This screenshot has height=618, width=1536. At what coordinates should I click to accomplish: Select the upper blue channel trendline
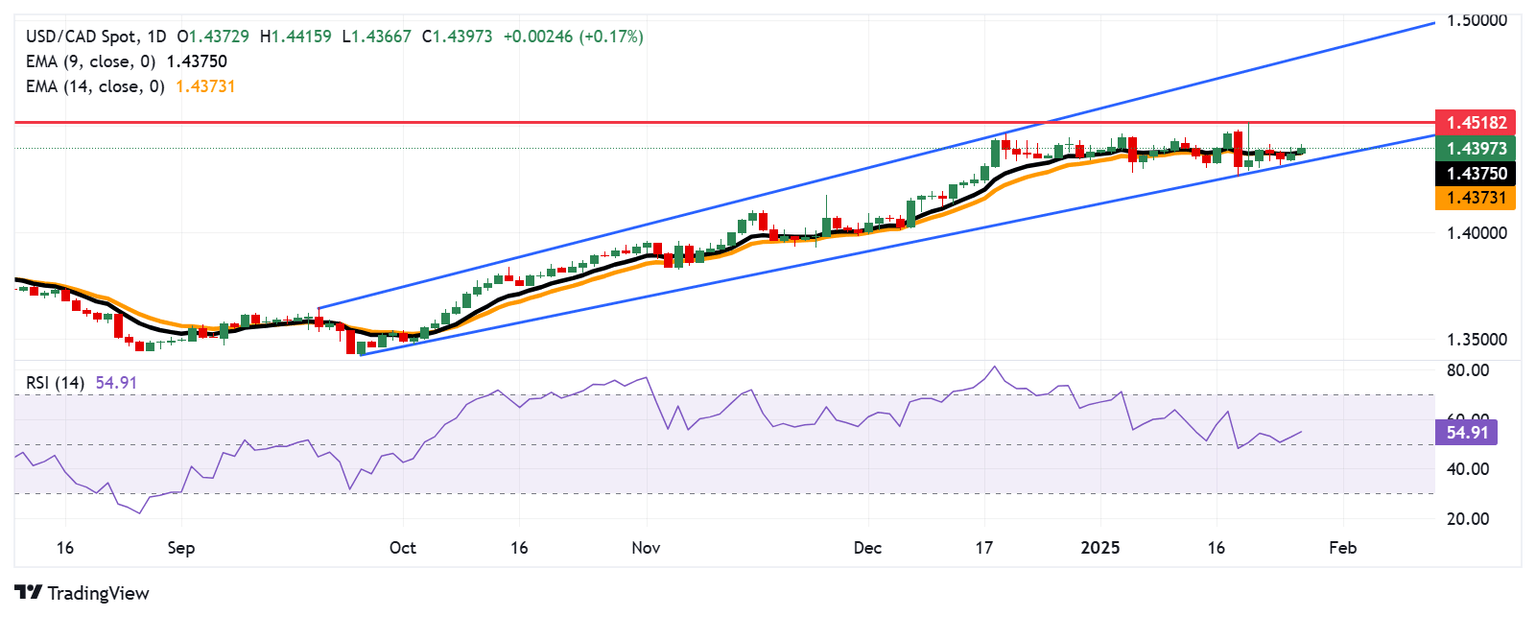pyautogui.click(x=875, y=166)
